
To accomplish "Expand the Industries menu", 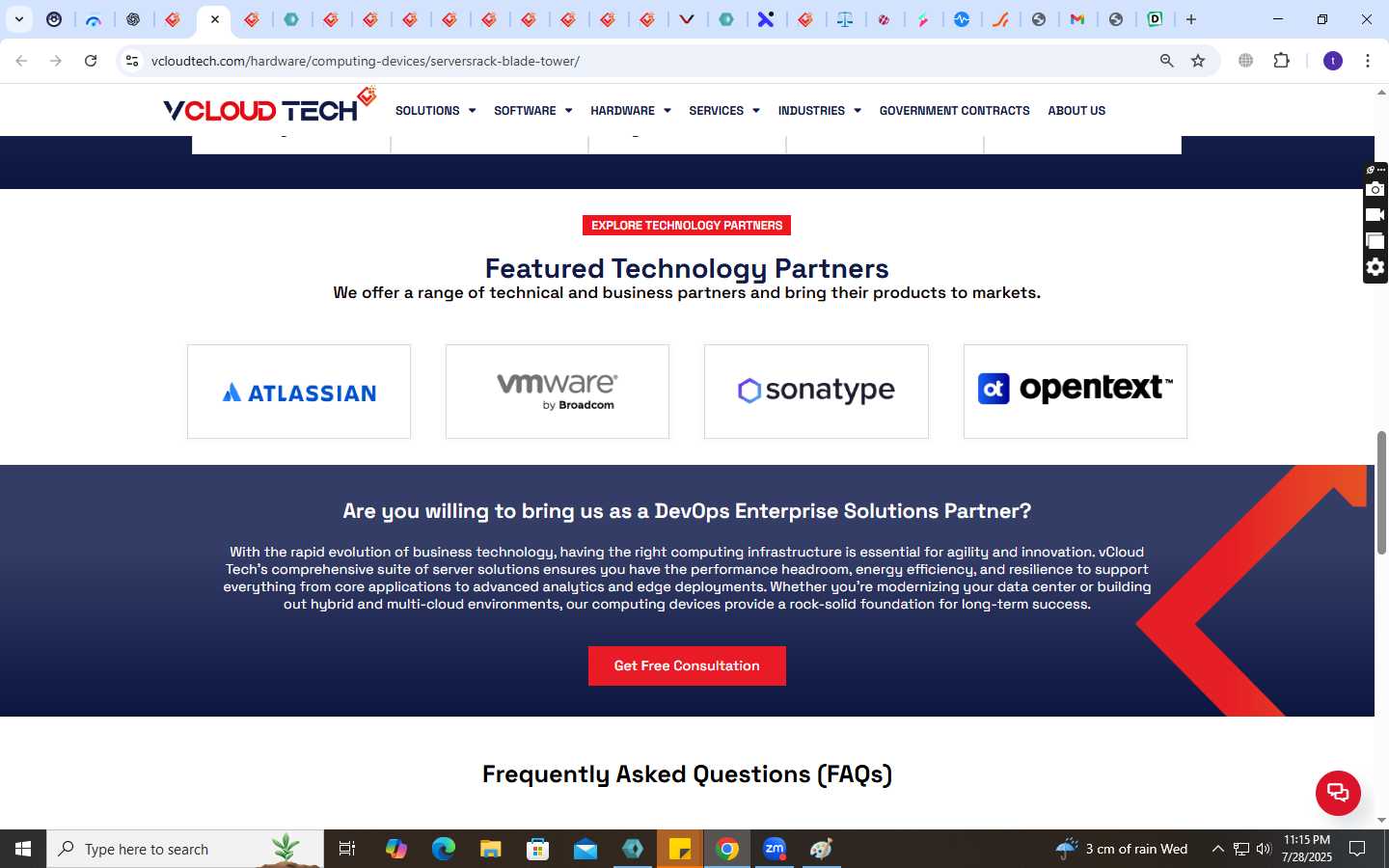I will point(819,111).
